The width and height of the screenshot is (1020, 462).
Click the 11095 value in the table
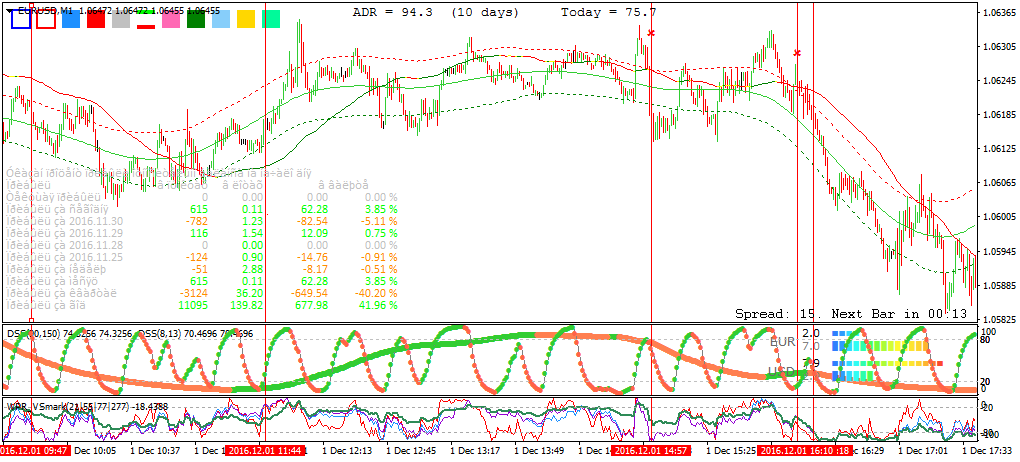pyautogui.click(x=193, y=305)
